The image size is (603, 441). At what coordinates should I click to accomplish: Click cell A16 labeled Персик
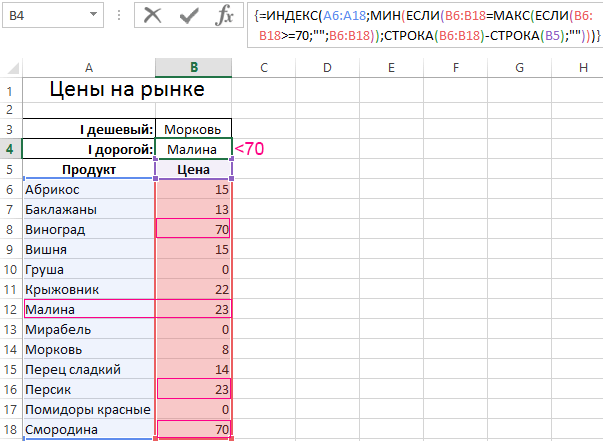point(89,389)
